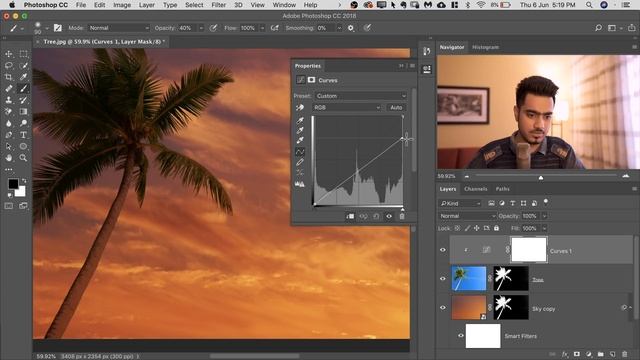640x360 pixels.
Task: Toggle Smart Filters visibility
Action: (461, 336)
